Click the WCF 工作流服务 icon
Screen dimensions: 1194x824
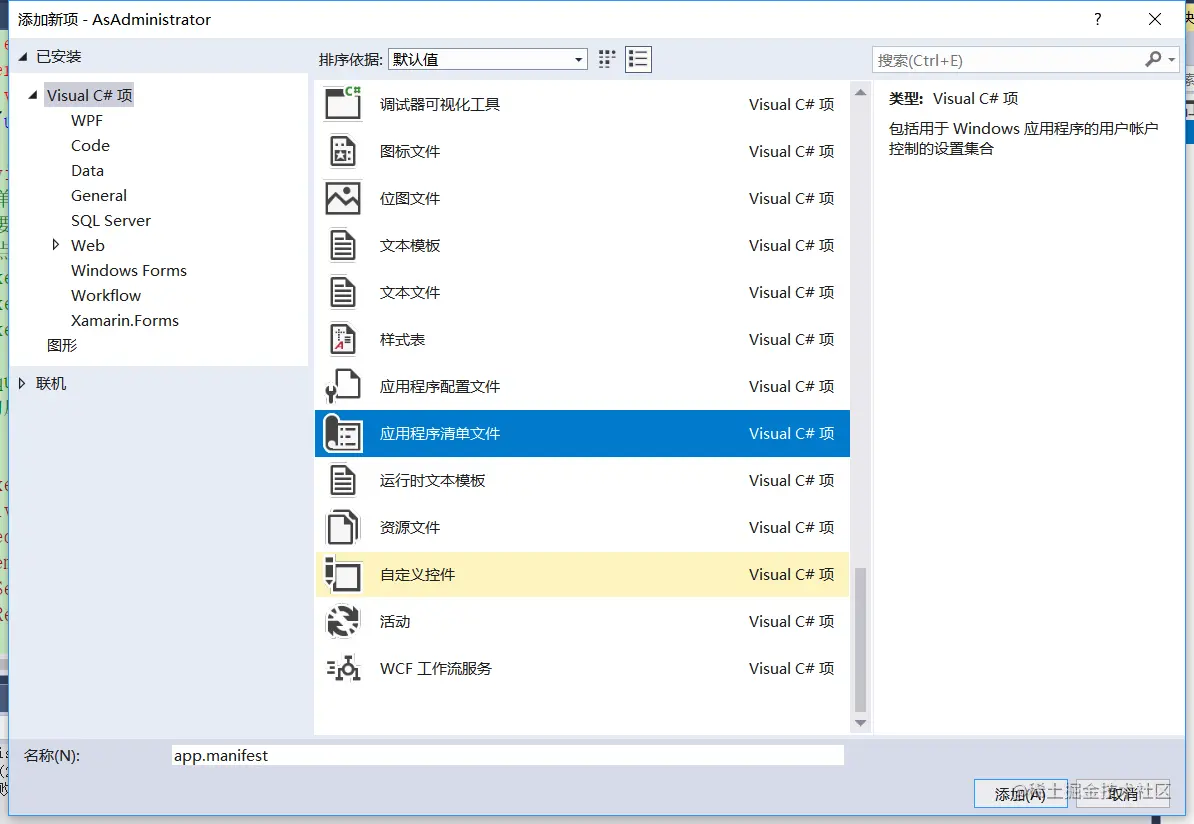pos(343,669)
